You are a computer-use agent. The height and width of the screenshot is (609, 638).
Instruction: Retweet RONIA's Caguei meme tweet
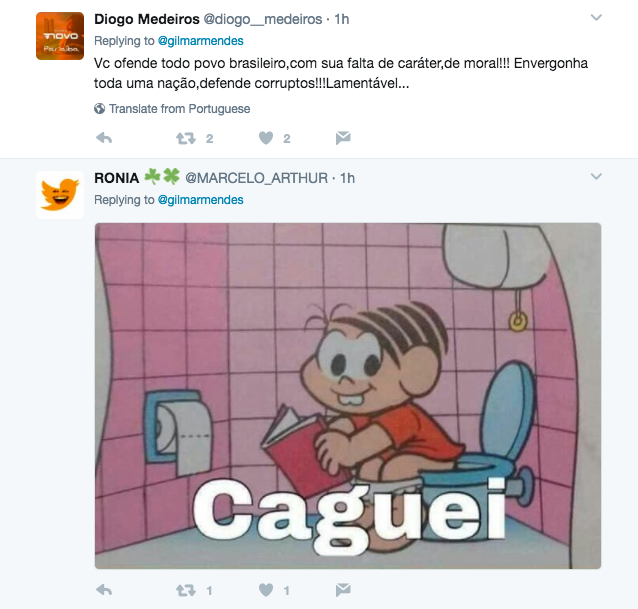tap(186, 590)
